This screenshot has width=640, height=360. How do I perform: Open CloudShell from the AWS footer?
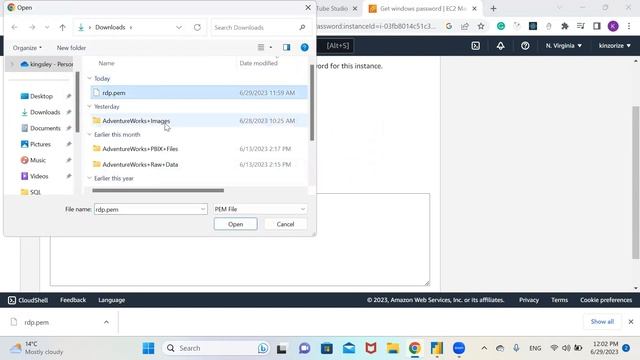tap(28, 300)
